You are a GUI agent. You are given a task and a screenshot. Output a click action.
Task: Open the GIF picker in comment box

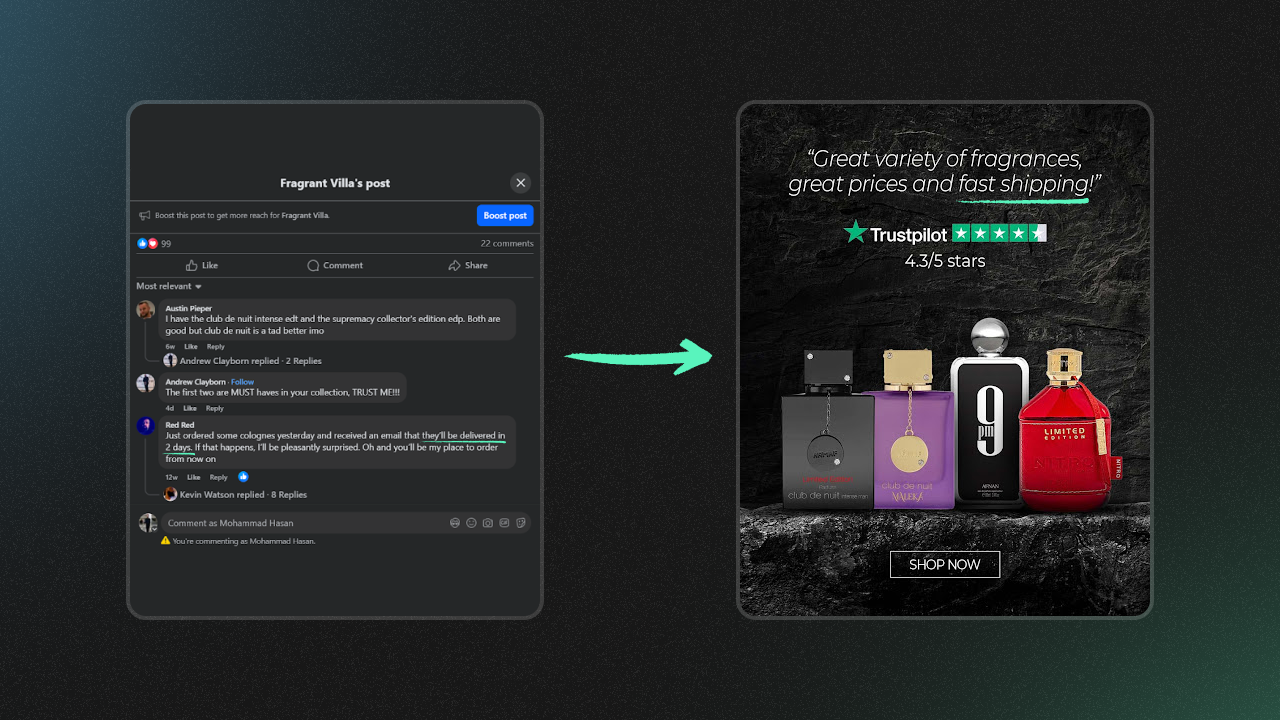pyautogui.click(x=504, y=523)
